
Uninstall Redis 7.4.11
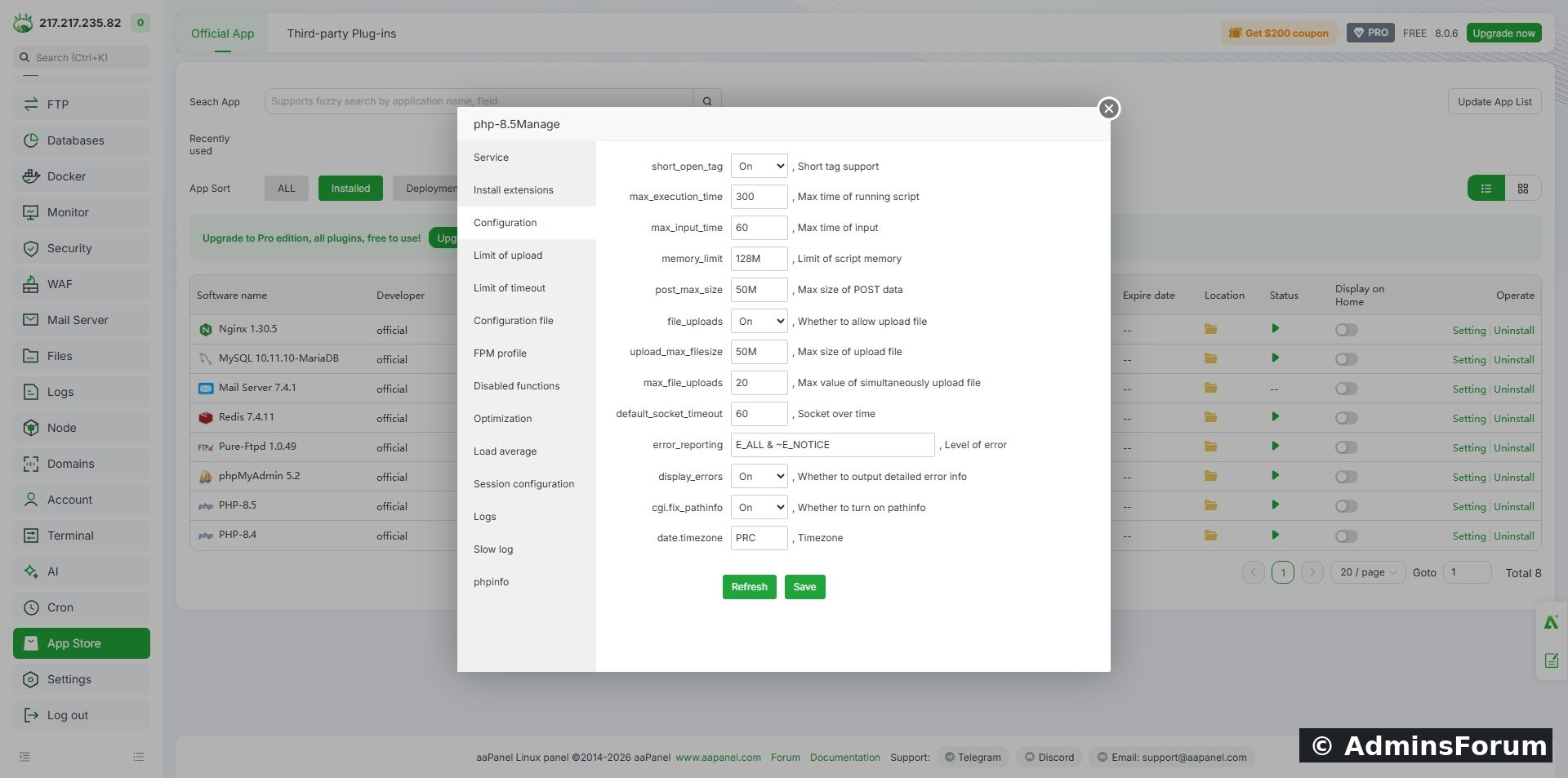coord(1514,418)
